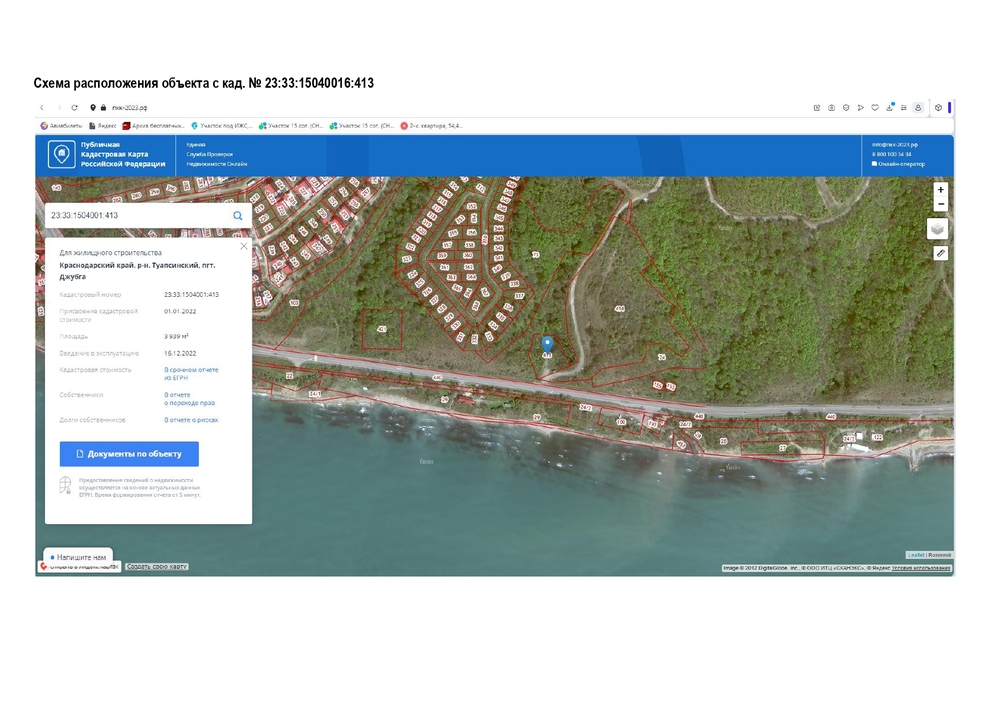Click the heart favorites icon in browser toolbar
The width and height of the screenshot is (1000, 707).
(875, 108)
